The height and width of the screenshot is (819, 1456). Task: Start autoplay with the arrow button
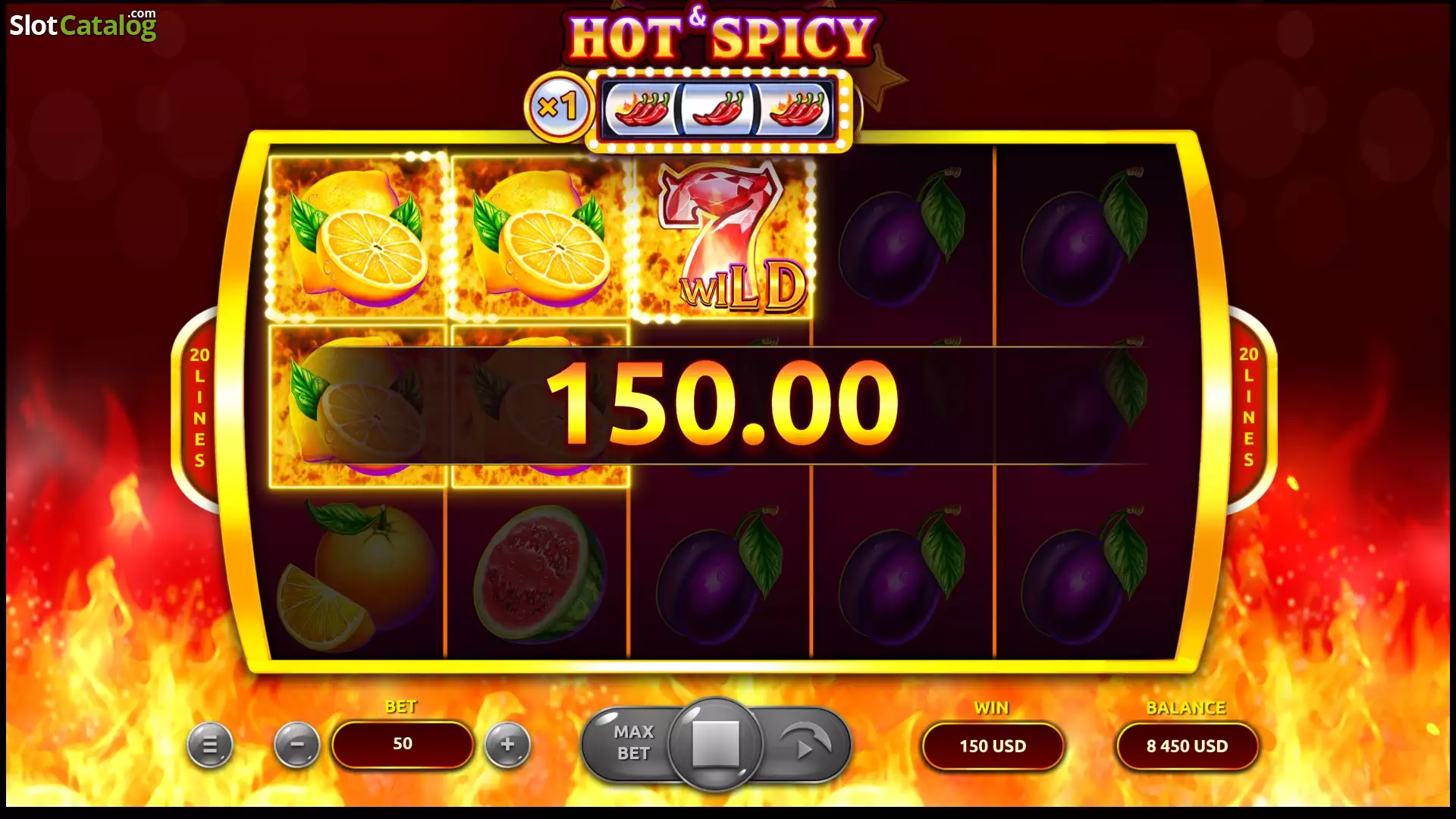point(806,743)
